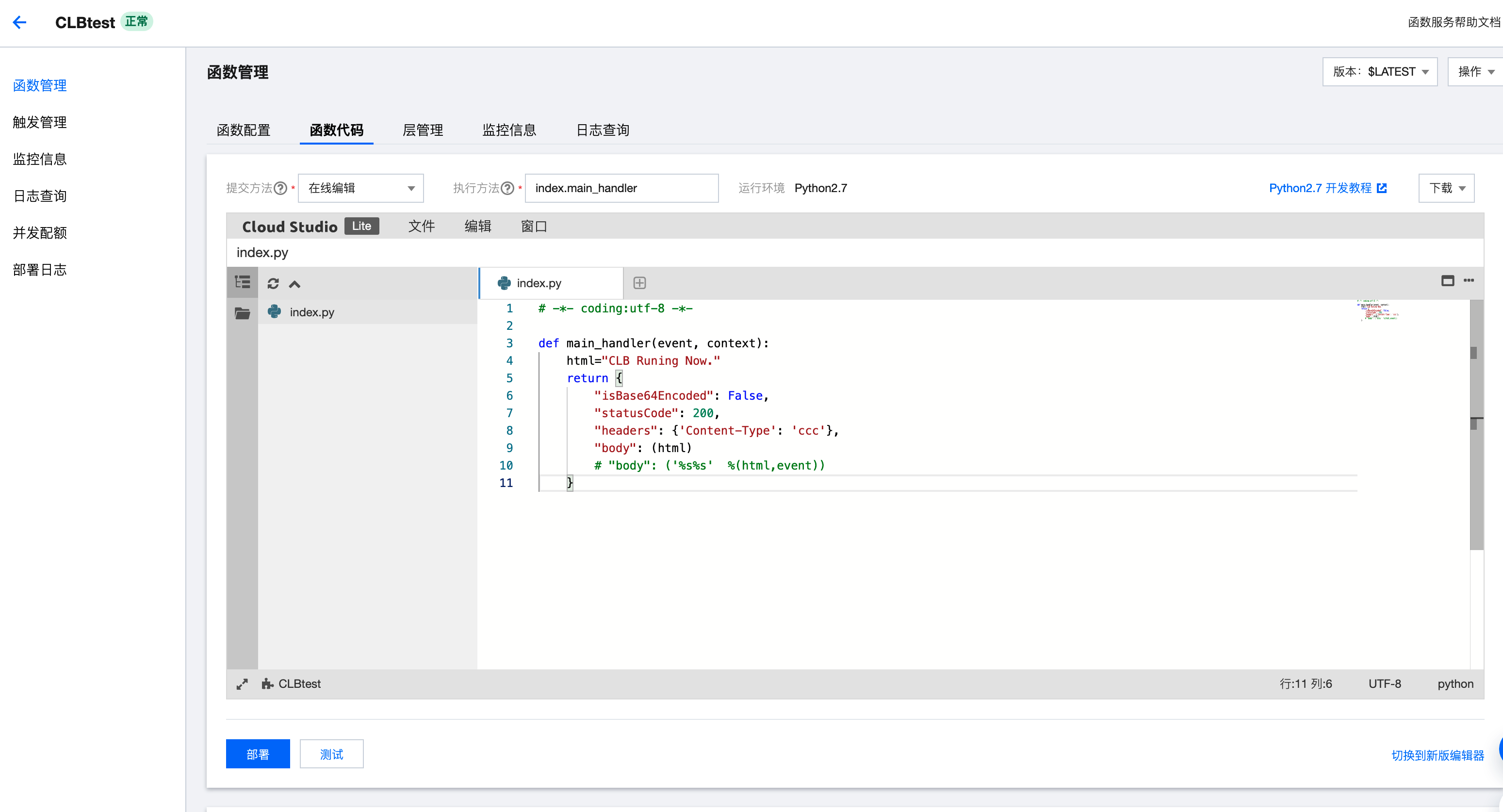Screen dimensions: 1503x812
Task: Switch to the 函数配置 tab
Action: [244, 130]
